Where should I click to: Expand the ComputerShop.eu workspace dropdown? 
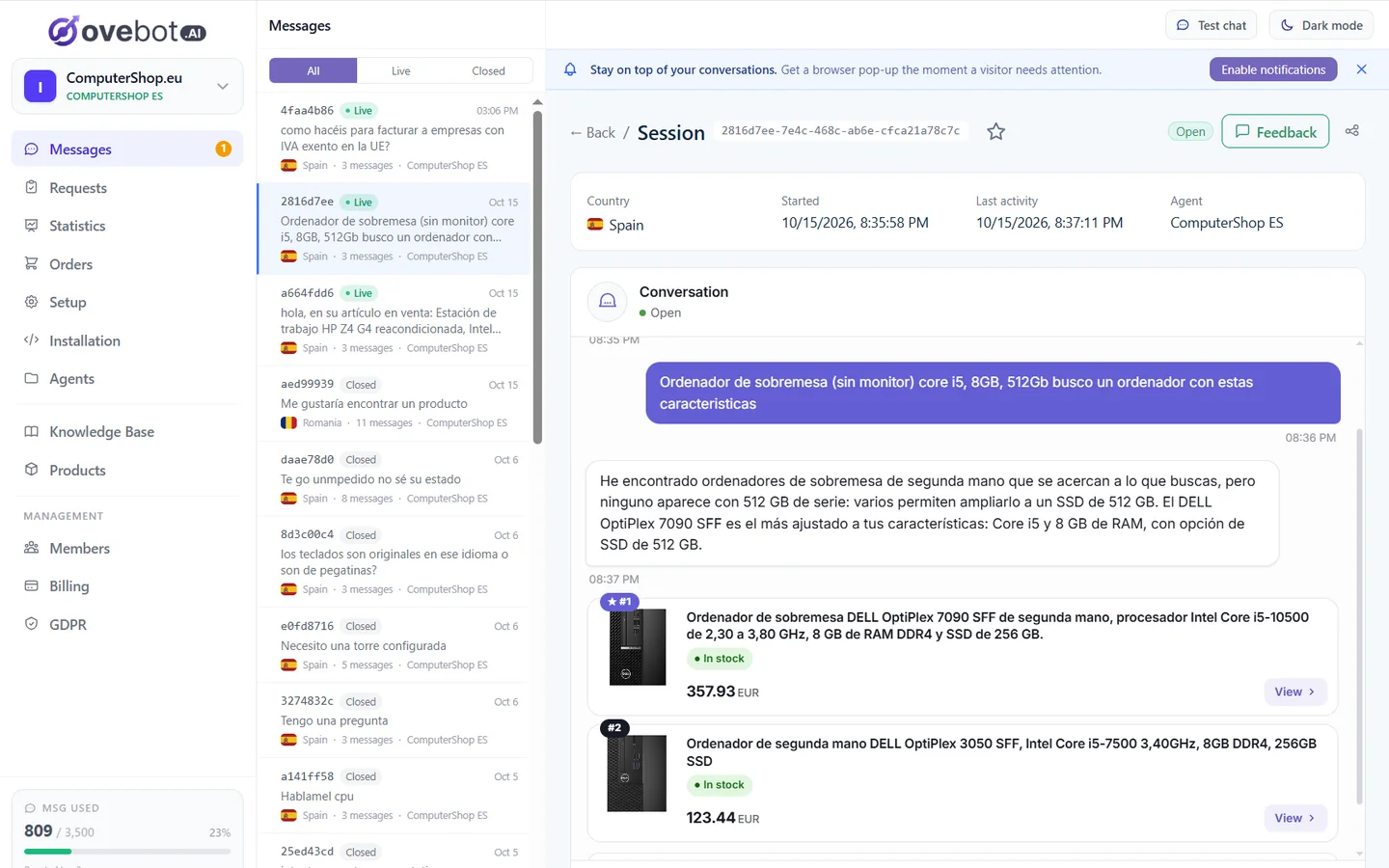pyautogui.click(x=127, y=86)
